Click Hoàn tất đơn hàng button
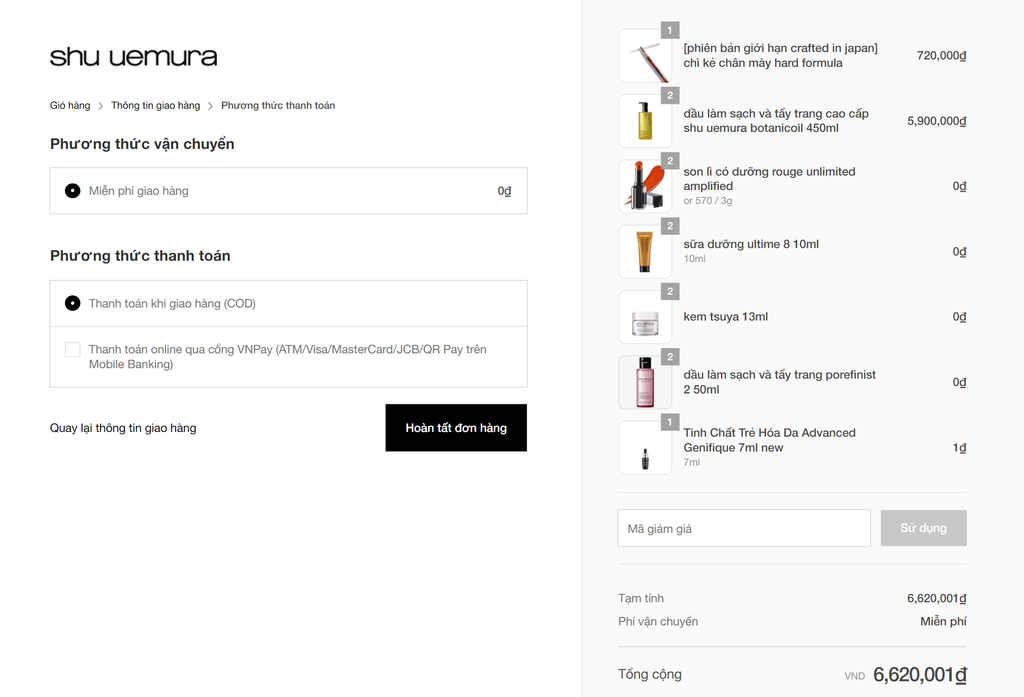Viewport: 1024px width, 697px height. pyautogui.click(x=456, y=428)
